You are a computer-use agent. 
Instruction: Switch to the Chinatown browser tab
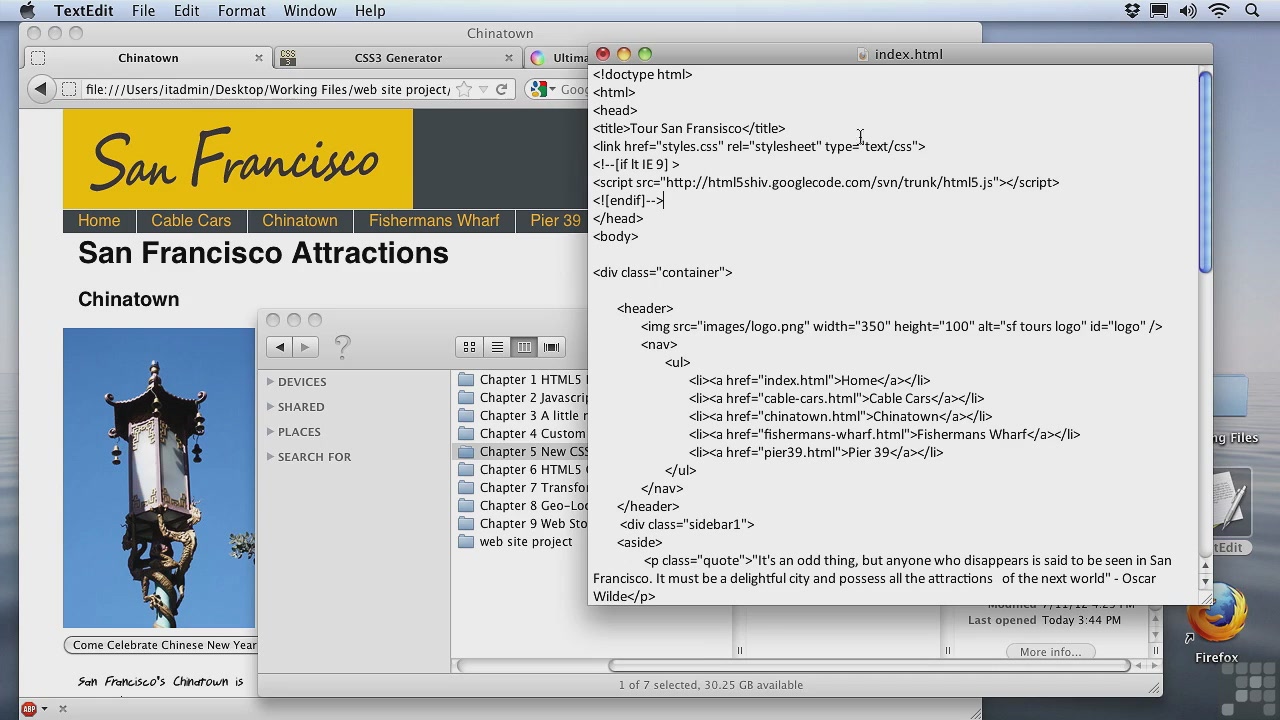[x=148, y=58]
